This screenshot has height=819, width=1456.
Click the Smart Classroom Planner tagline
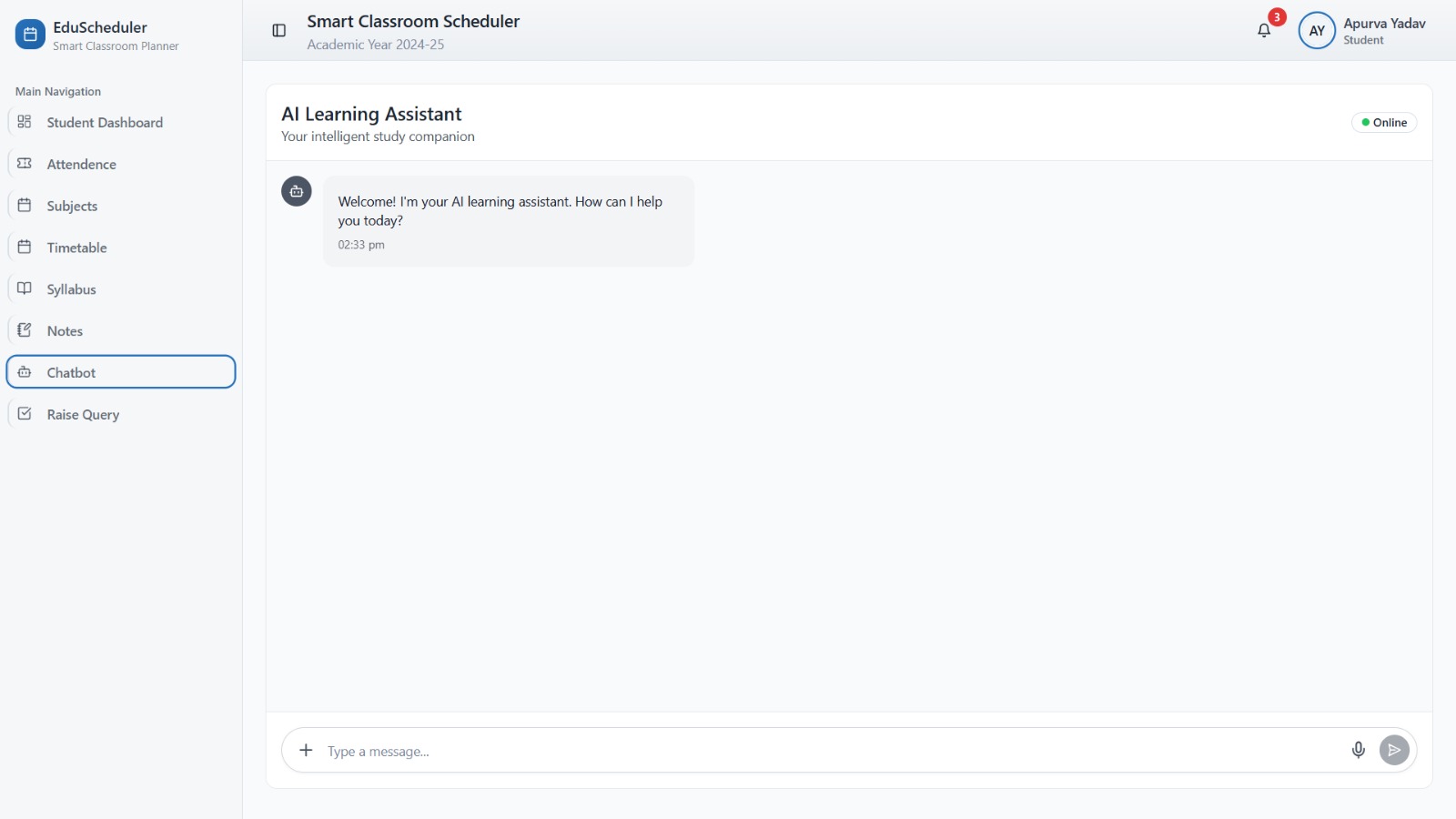click(116, 46)
